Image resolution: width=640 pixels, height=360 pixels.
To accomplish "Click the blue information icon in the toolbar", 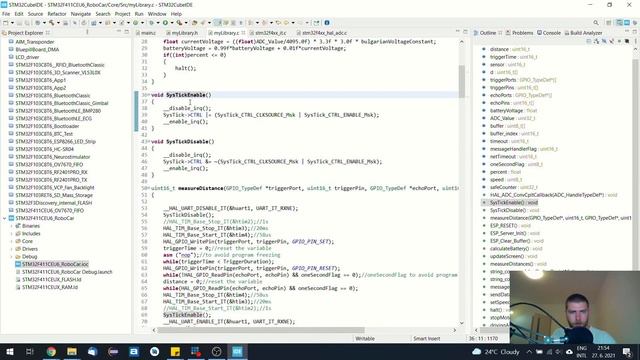I will [x=327, y=23].
